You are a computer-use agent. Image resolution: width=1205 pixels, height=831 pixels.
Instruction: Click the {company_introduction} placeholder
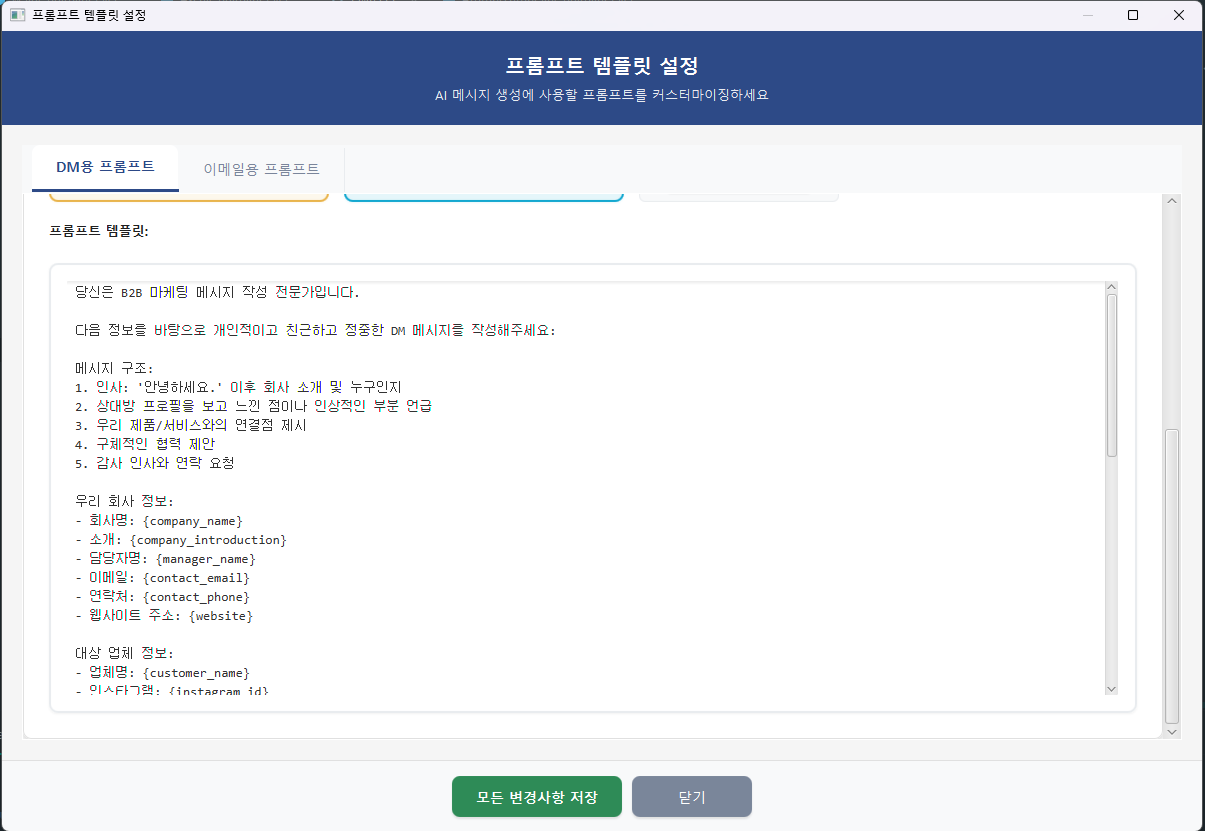coord(208,540)
